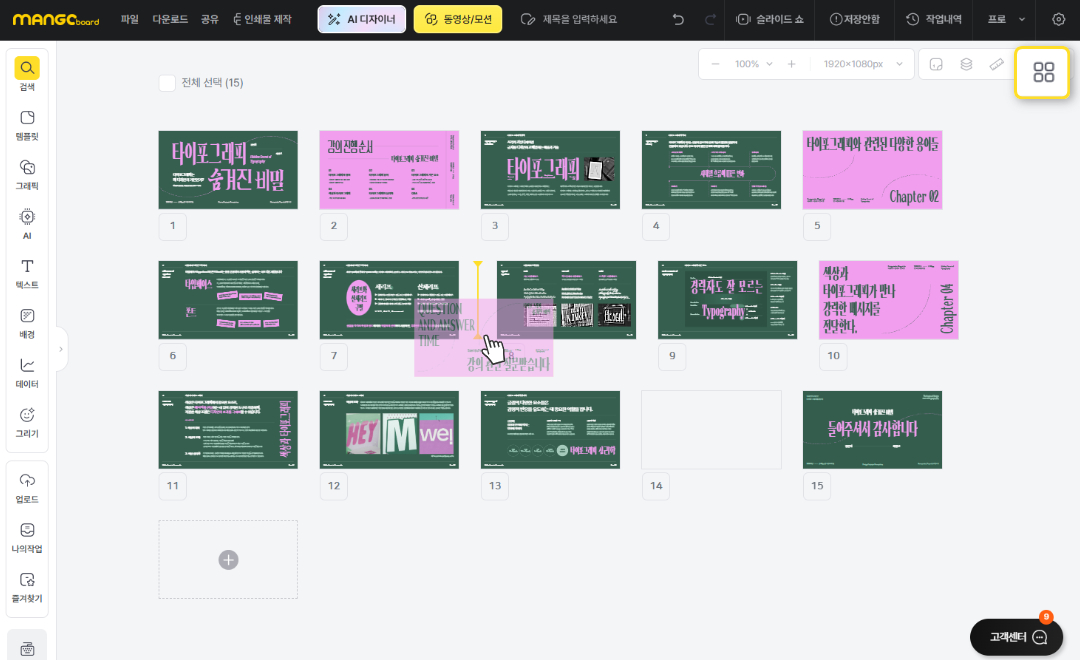Open the 템플릿 (Template) sidebar panel

(x=27, y=124)
